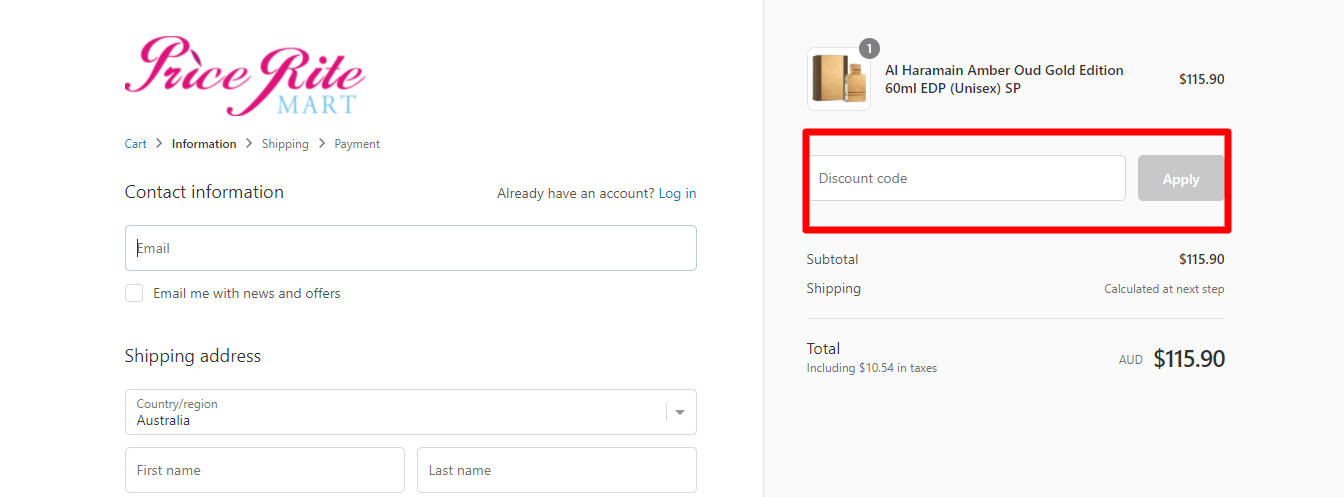Select the Shipping breadcrumb step
Viewport: 1344px width, 497px height.
[285, 144]
